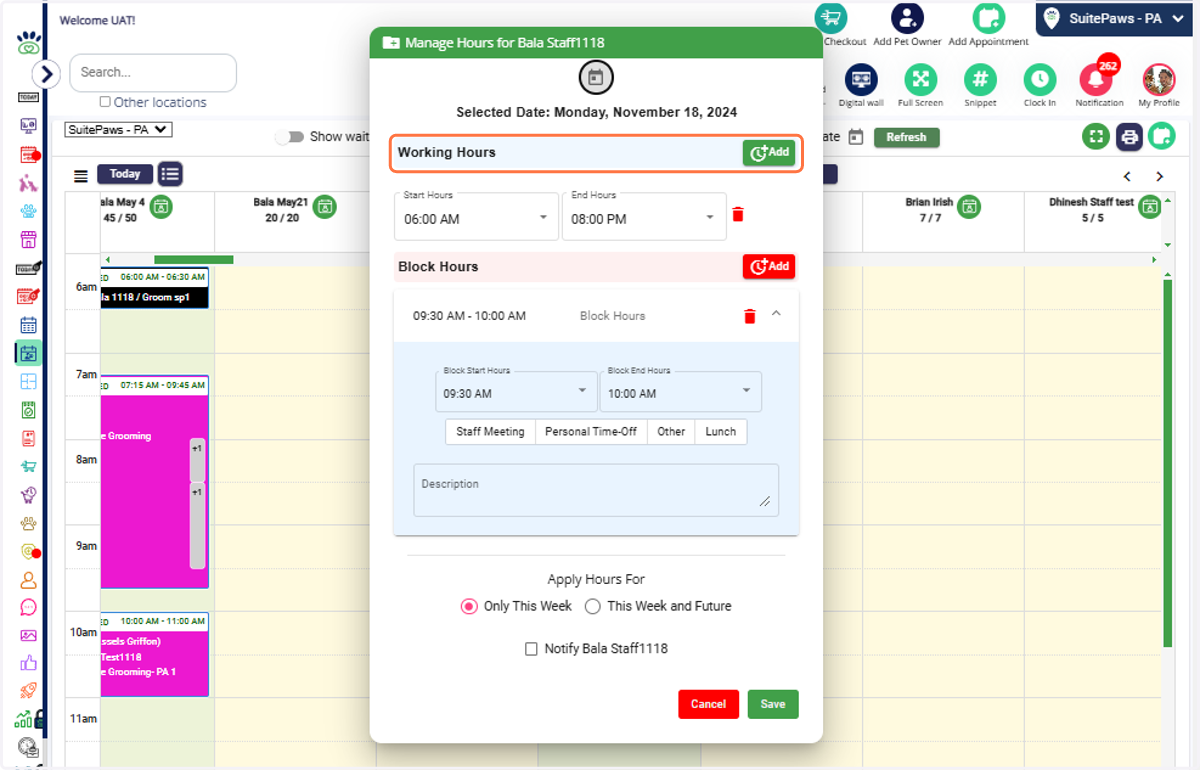Screen dimensions: 1200x770
Task: Add a new Working Hours entry
Action: click(769, 153)
